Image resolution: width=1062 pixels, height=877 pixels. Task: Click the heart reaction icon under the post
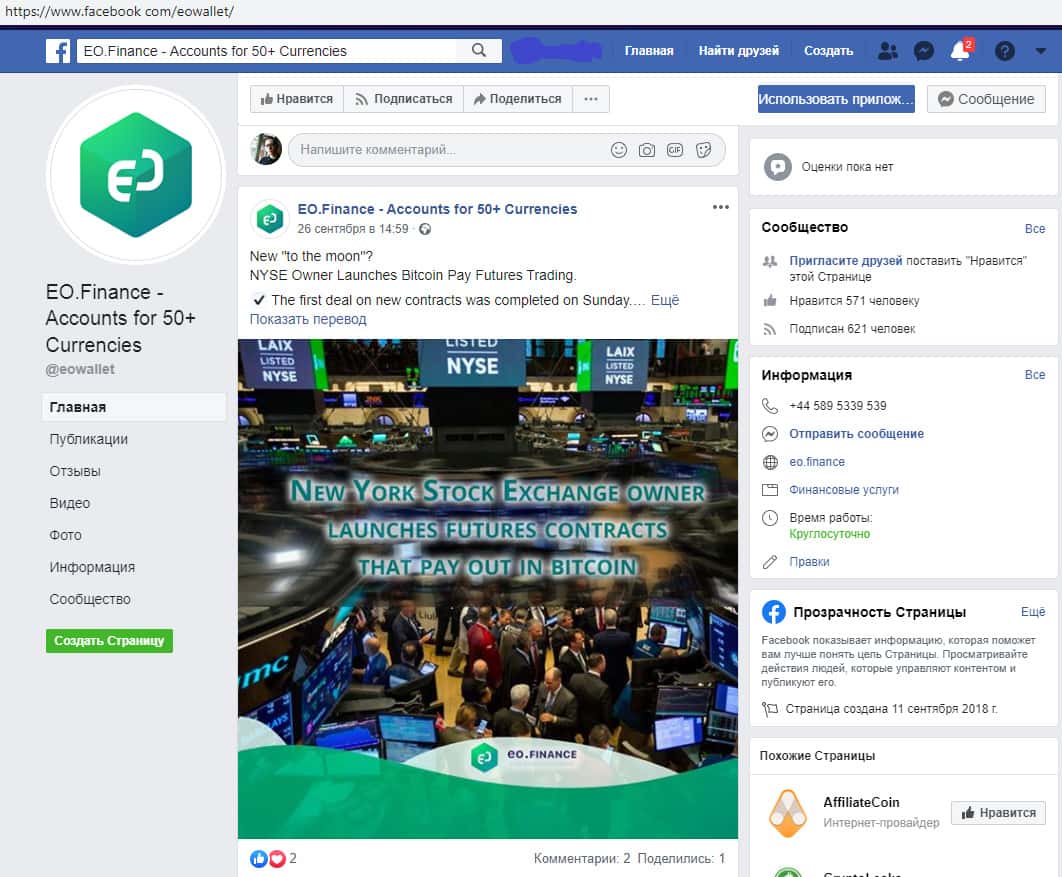pyautogui.click(x=277, y=859)
